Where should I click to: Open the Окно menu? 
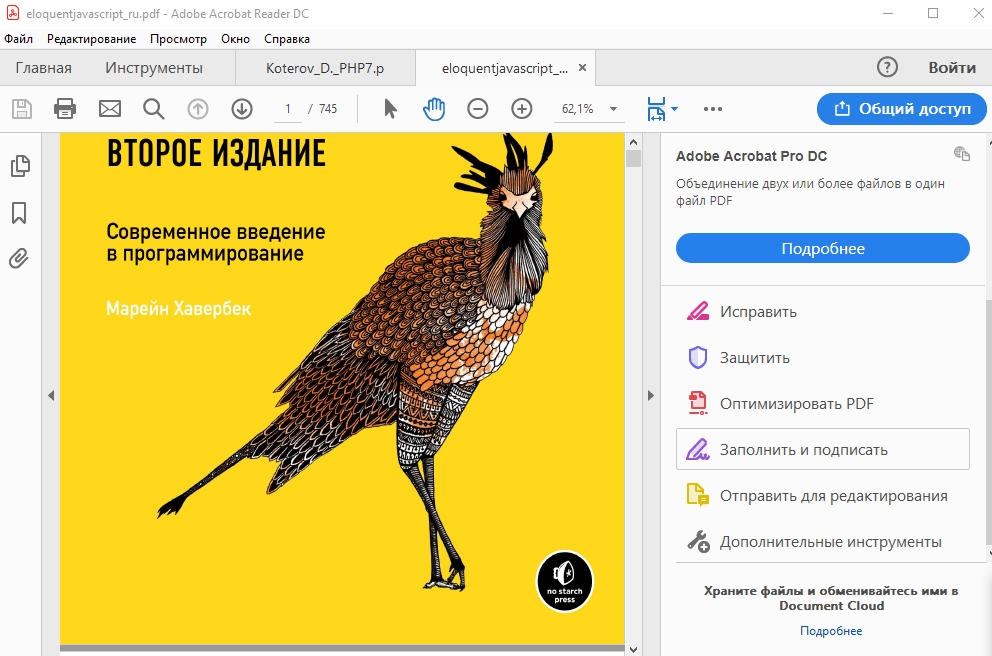coord(235,39)
